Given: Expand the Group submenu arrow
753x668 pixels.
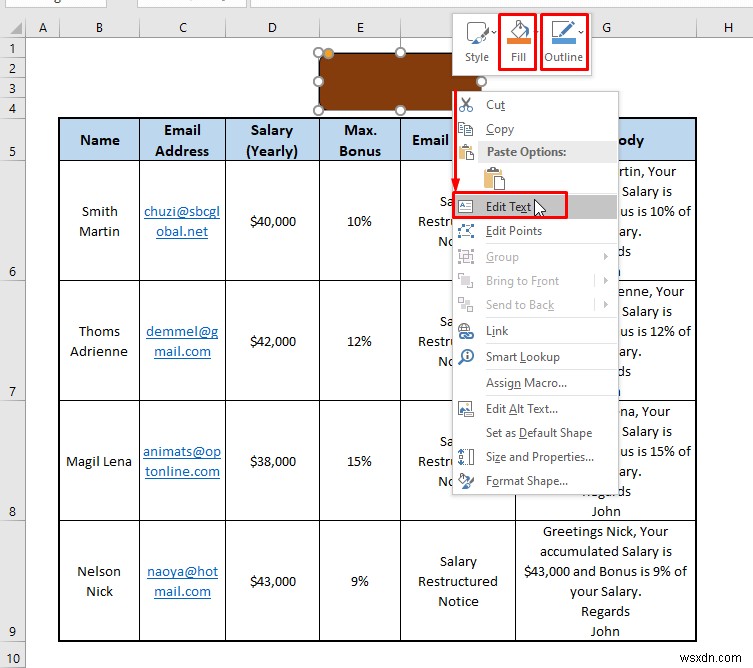Looking at the screenshot, I should click(606, 257).
